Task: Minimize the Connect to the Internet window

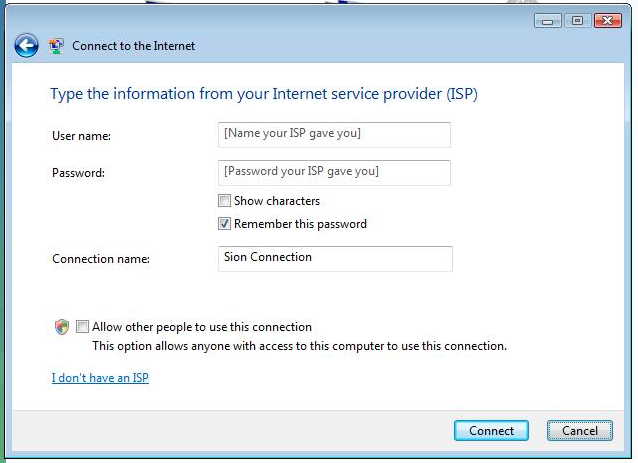Action: (548, 20)
